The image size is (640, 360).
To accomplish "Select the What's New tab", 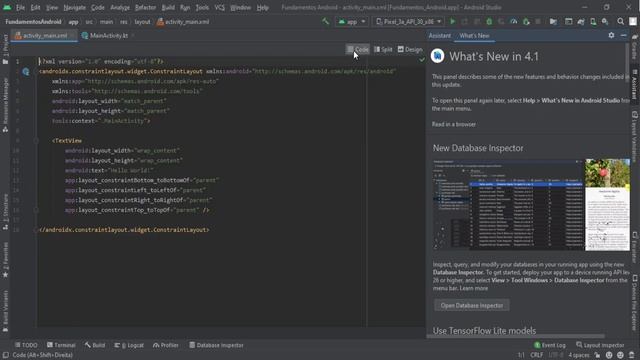I will tap(474, 36).
